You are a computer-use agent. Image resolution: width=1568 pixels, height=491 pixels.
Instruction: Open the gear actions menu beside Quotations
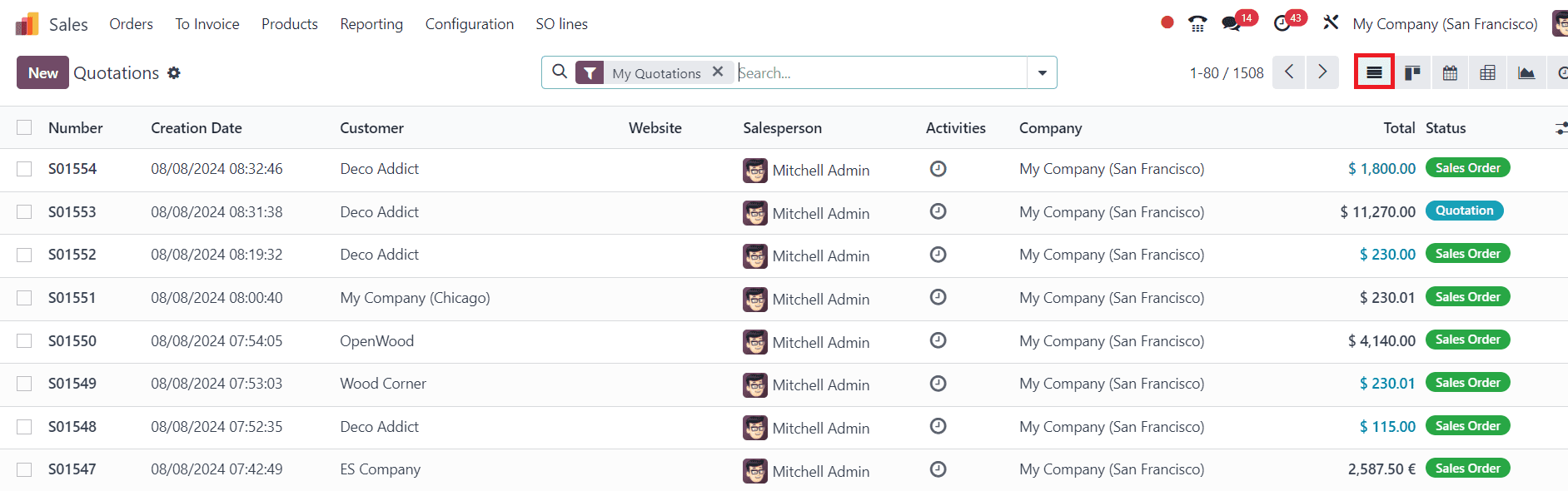174,73
